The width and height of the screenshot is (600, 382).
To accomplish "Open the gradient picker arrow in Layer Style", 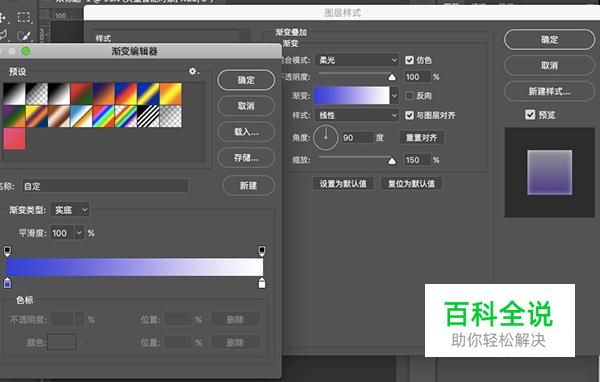I will click(x=394, y=96).
